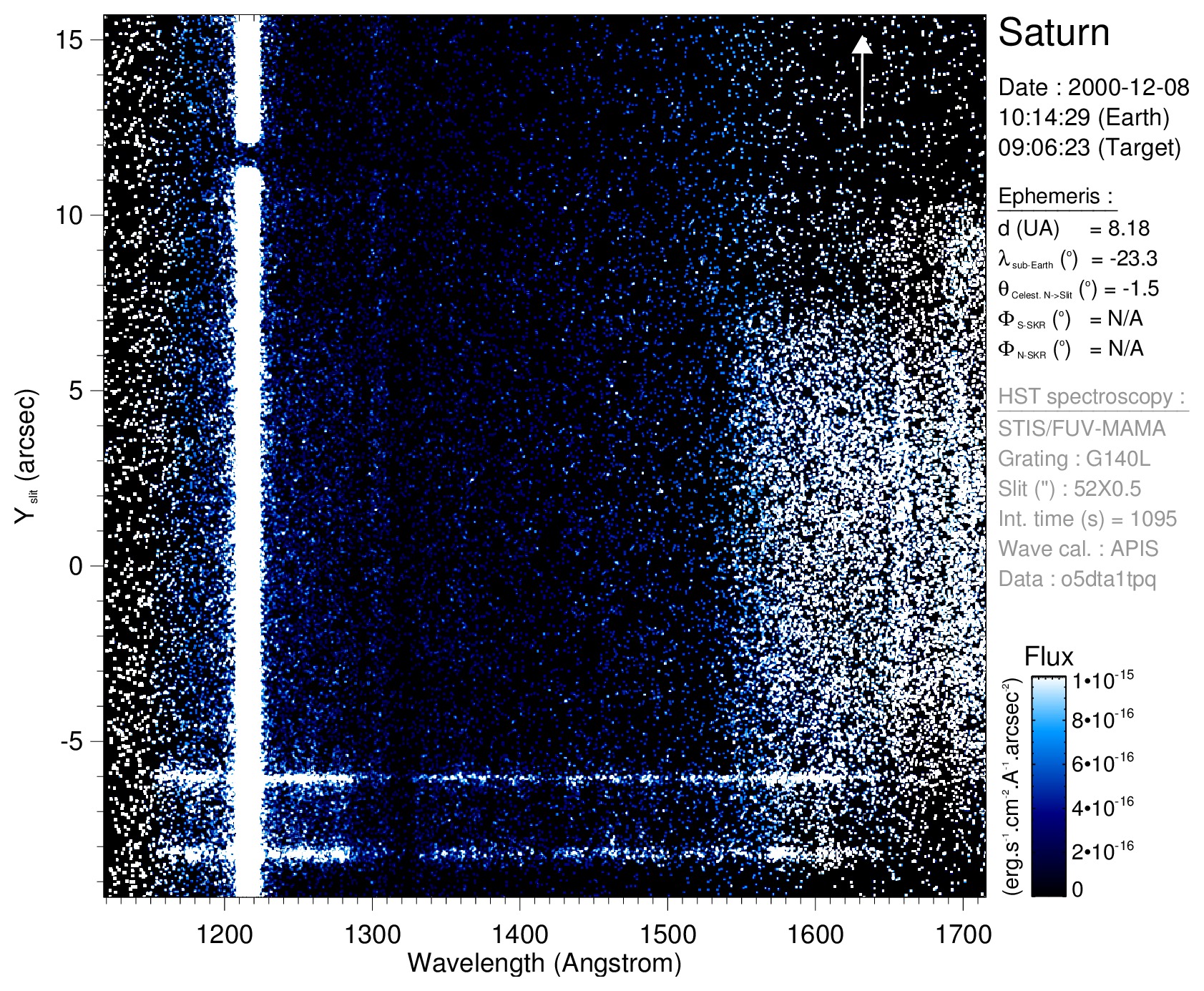Click the Y slit (arcsec) axis label
This screenshot has height=991, width=1204.
click(x=26, y=456)
